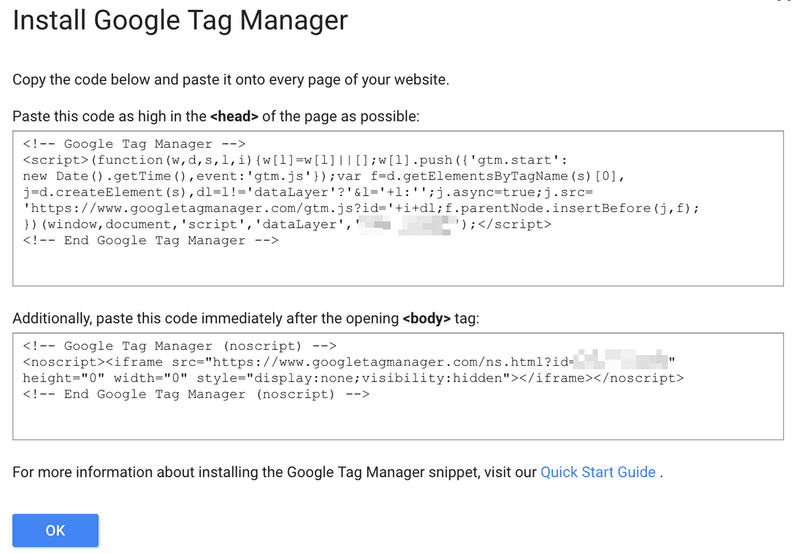The height and width of the screenshot is (553, 800).
Task: Click the height="0" width="0" style line
Action: coord(353,378)
